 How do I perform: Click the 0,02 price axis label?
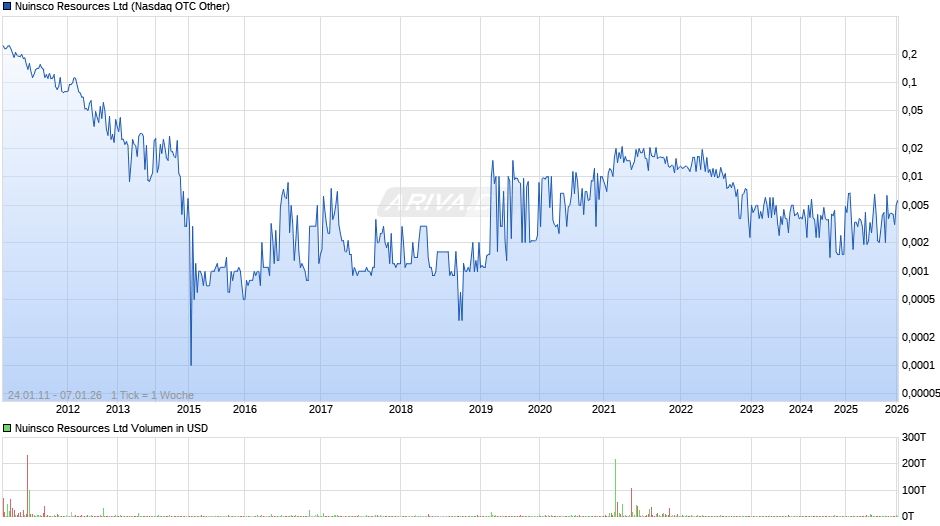(912, 148)
